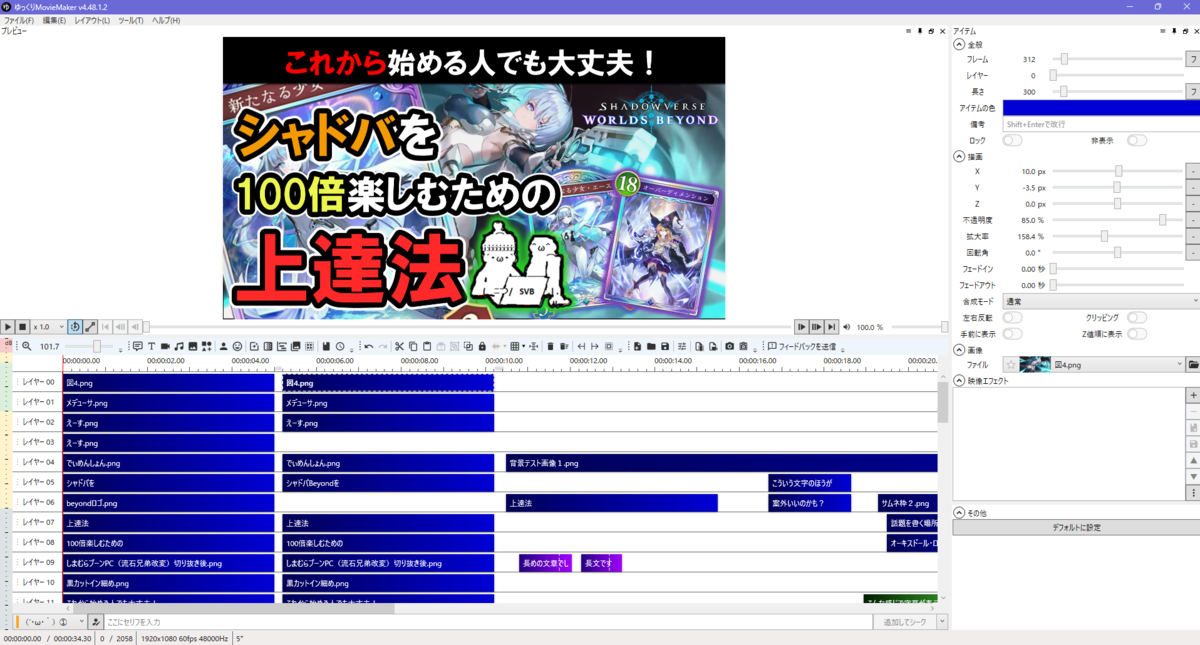Delete selected item with trash icon

pos(550,346)
